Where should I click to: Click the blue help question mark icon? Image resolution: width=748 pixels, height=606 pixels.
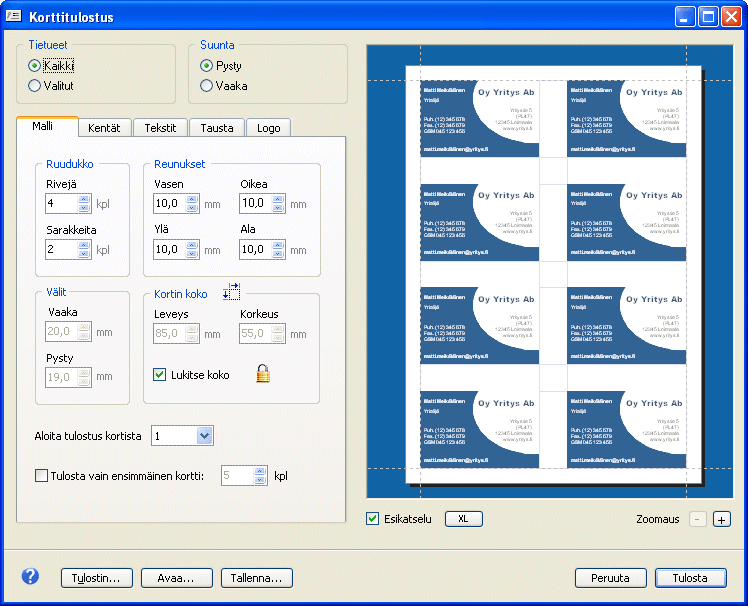coord(30,576)
